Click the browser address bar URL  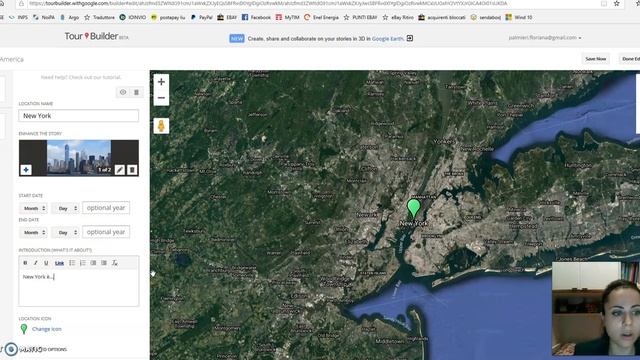pos(268,3)
